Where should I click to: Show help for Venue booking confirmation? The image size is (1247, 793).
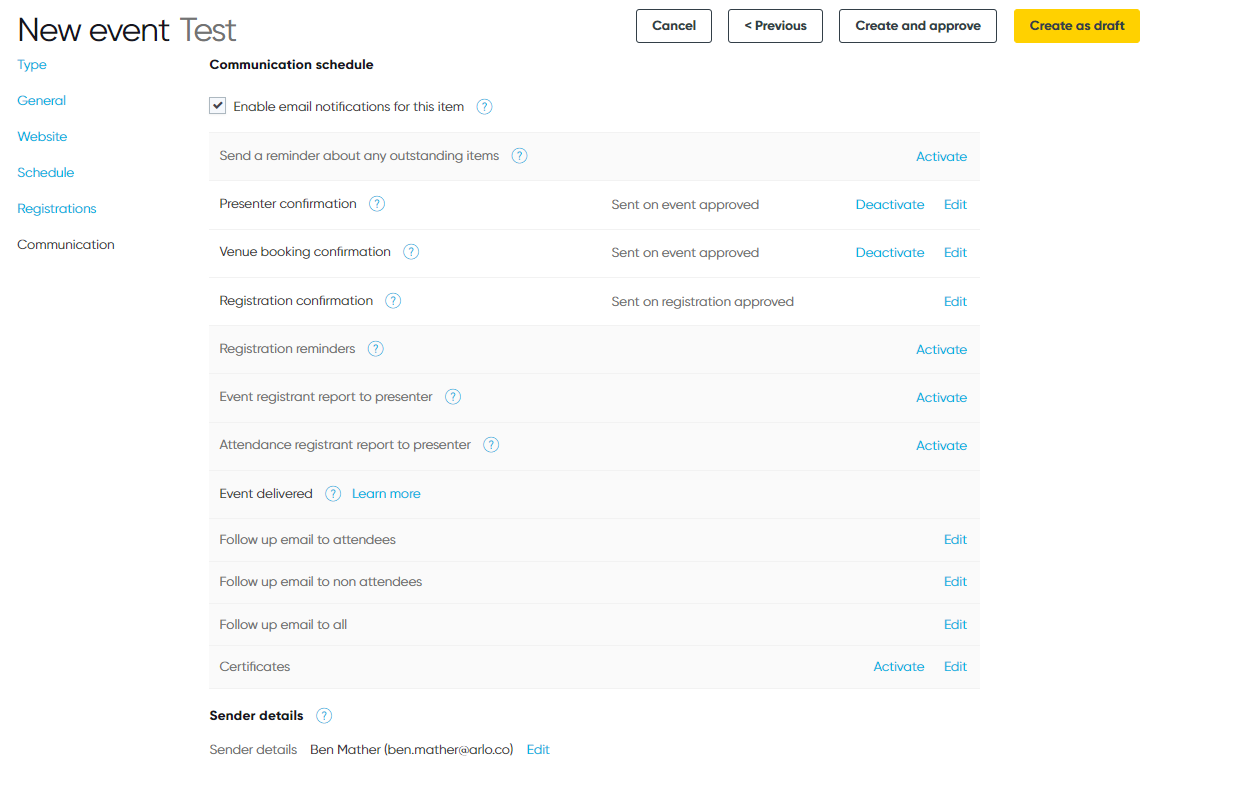click(x=411, y=252)
